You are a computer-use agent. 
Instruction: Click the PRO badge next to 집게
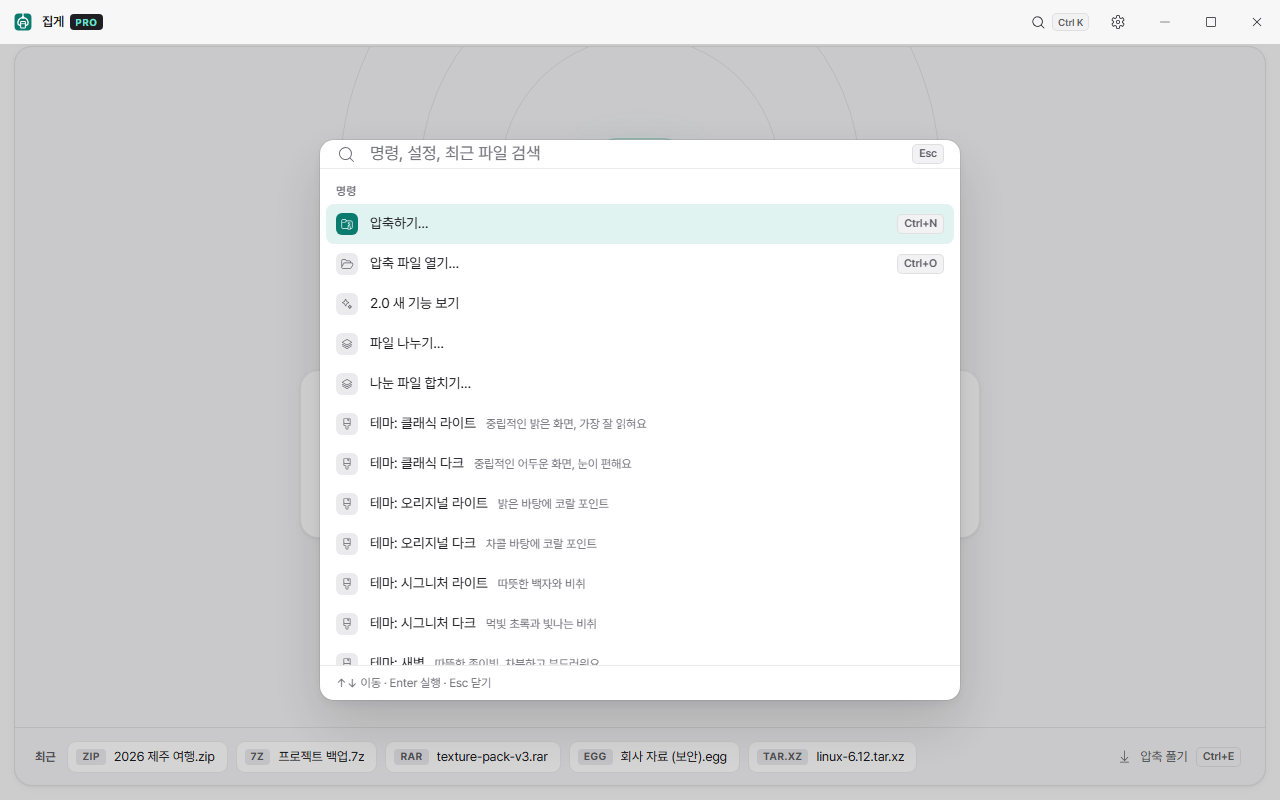point(87,22)
